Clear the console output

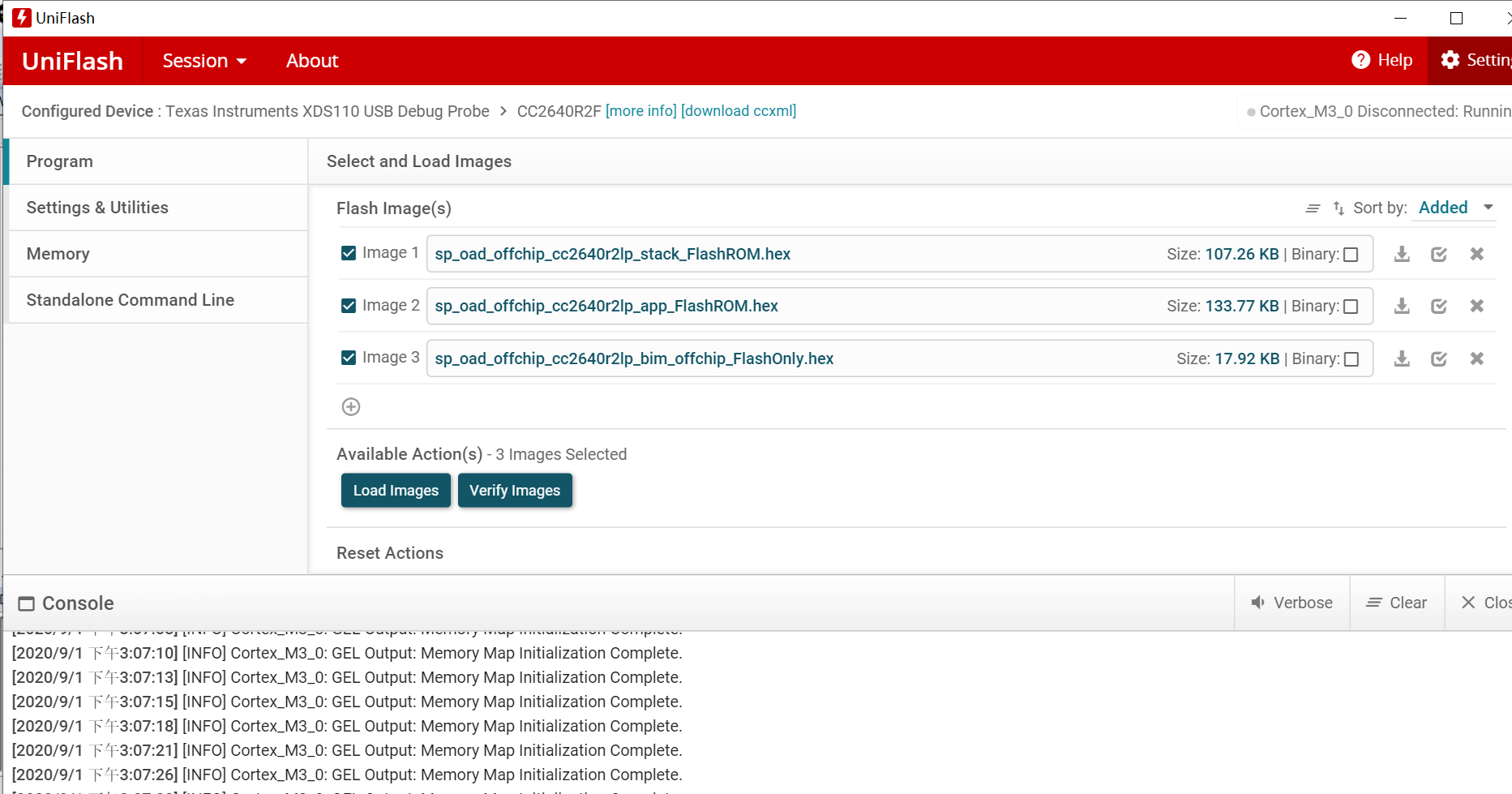pos(1397,603)
